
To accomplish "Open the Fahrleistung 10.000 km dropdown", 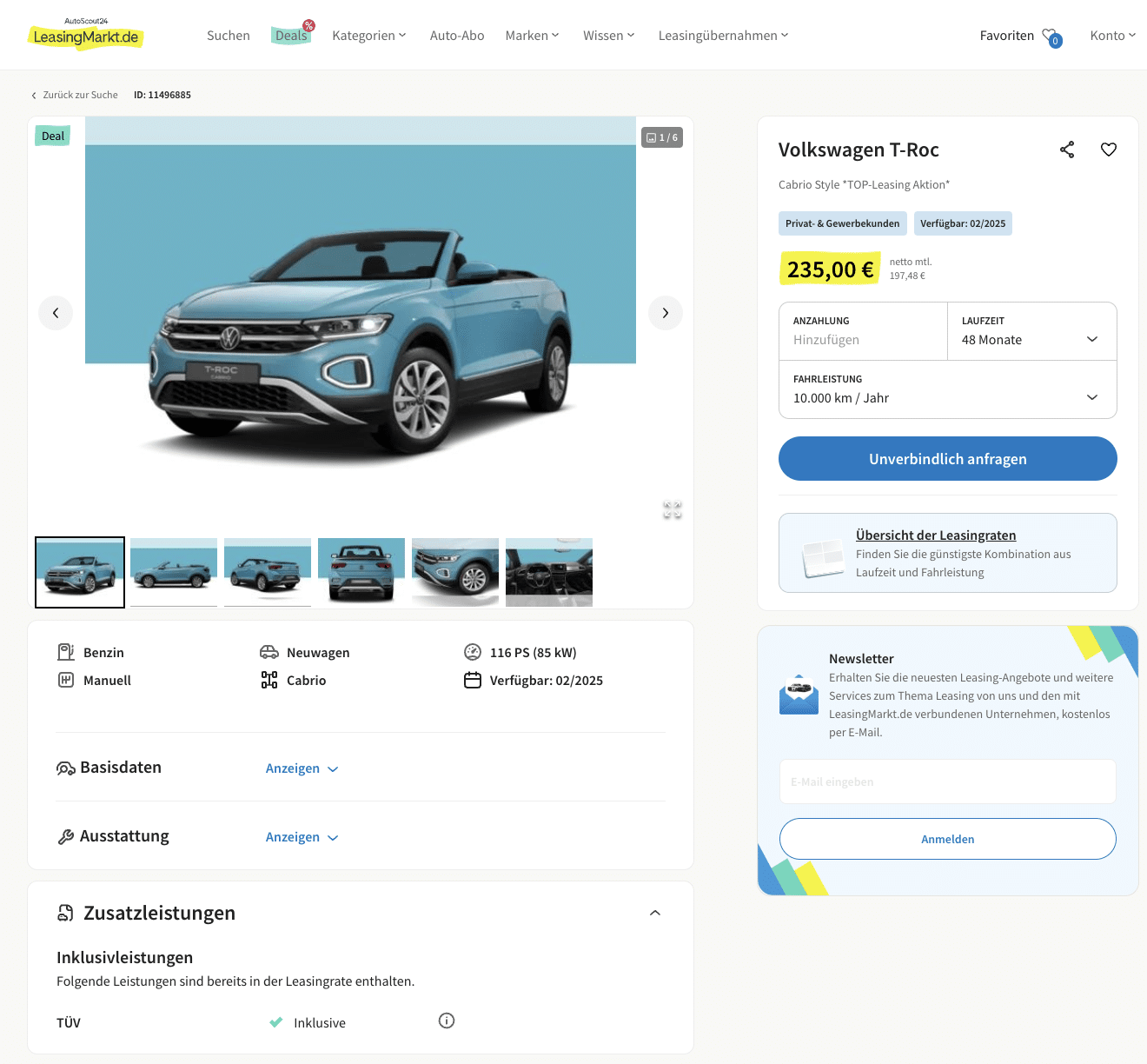I will [948, 389].
